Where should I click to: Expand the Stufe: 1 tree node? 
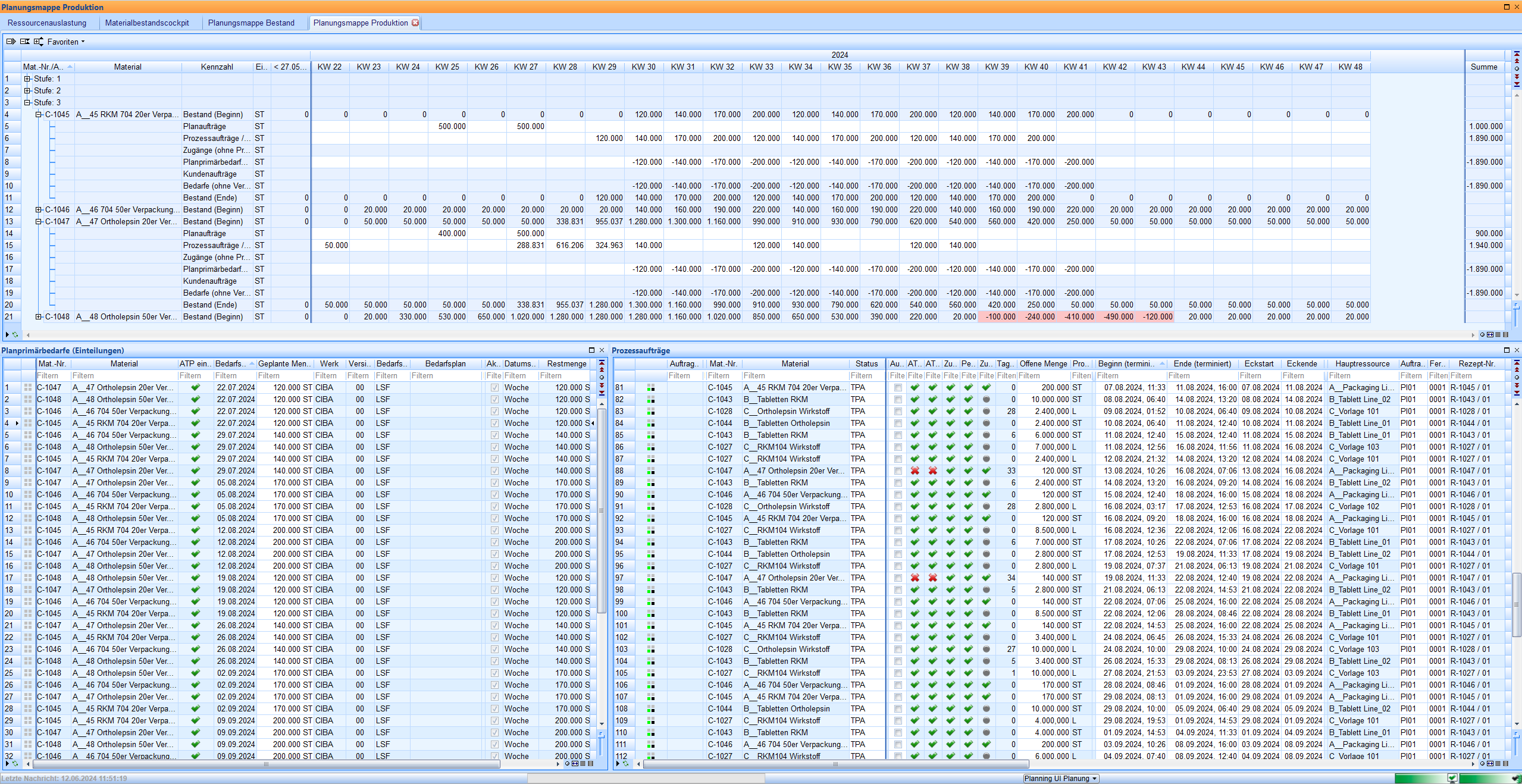point(28,78)
